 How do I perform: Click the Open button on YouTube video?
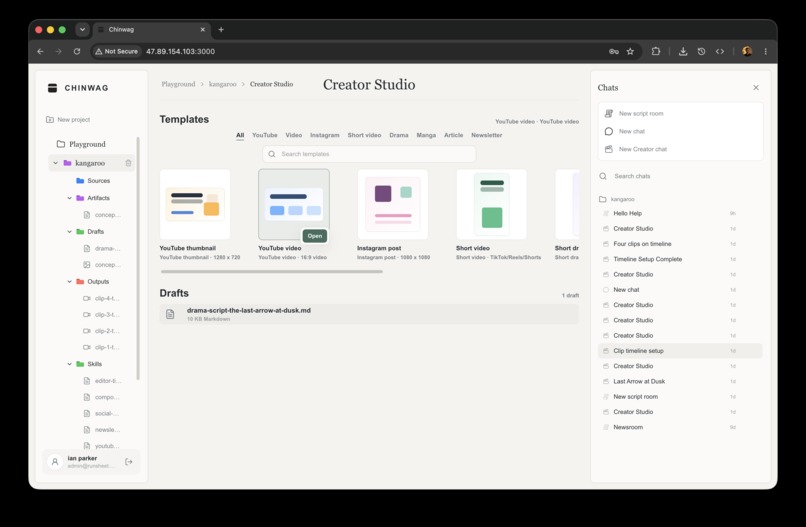[315, 236]
